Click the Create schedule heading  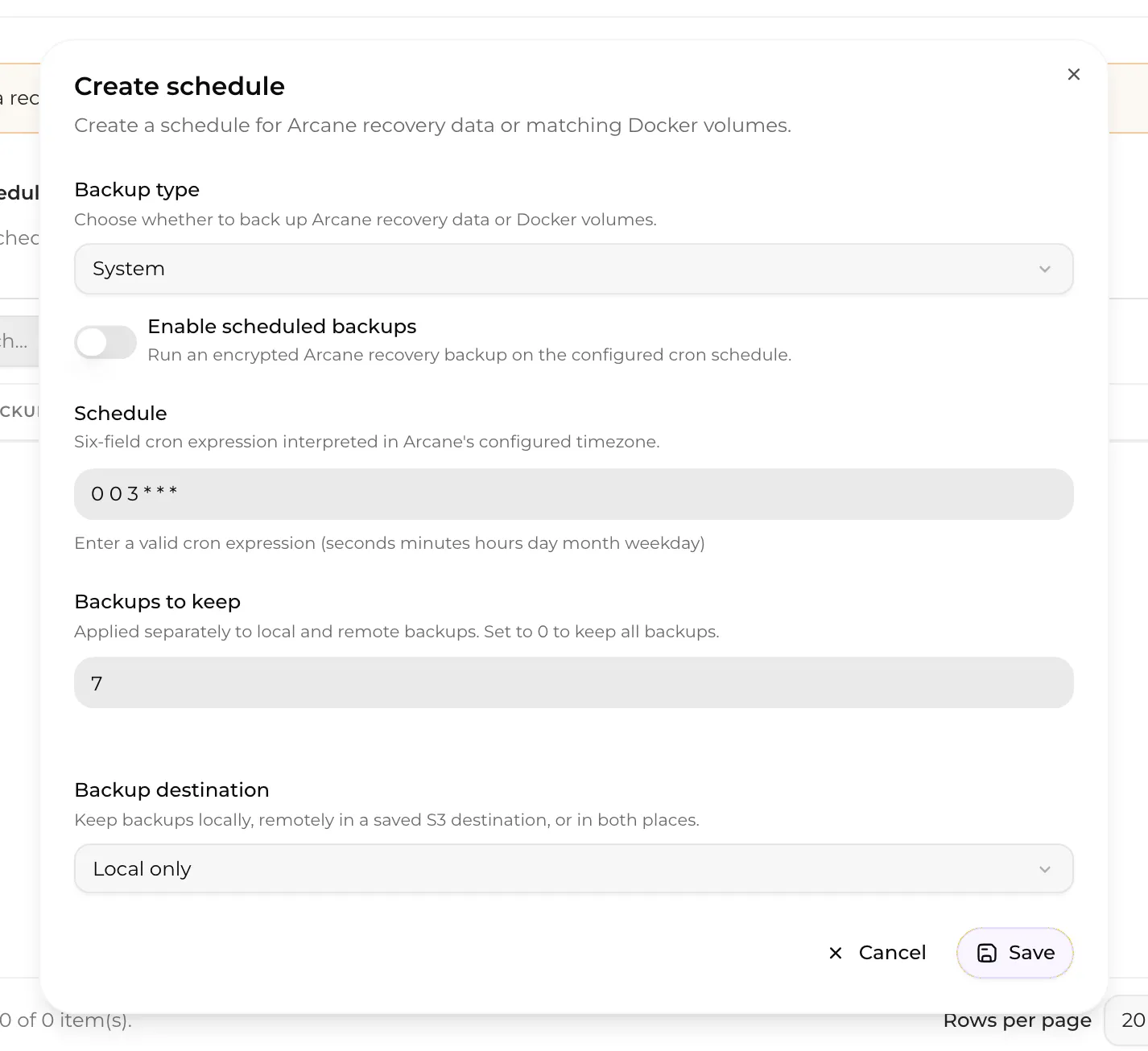click(180, 86)
